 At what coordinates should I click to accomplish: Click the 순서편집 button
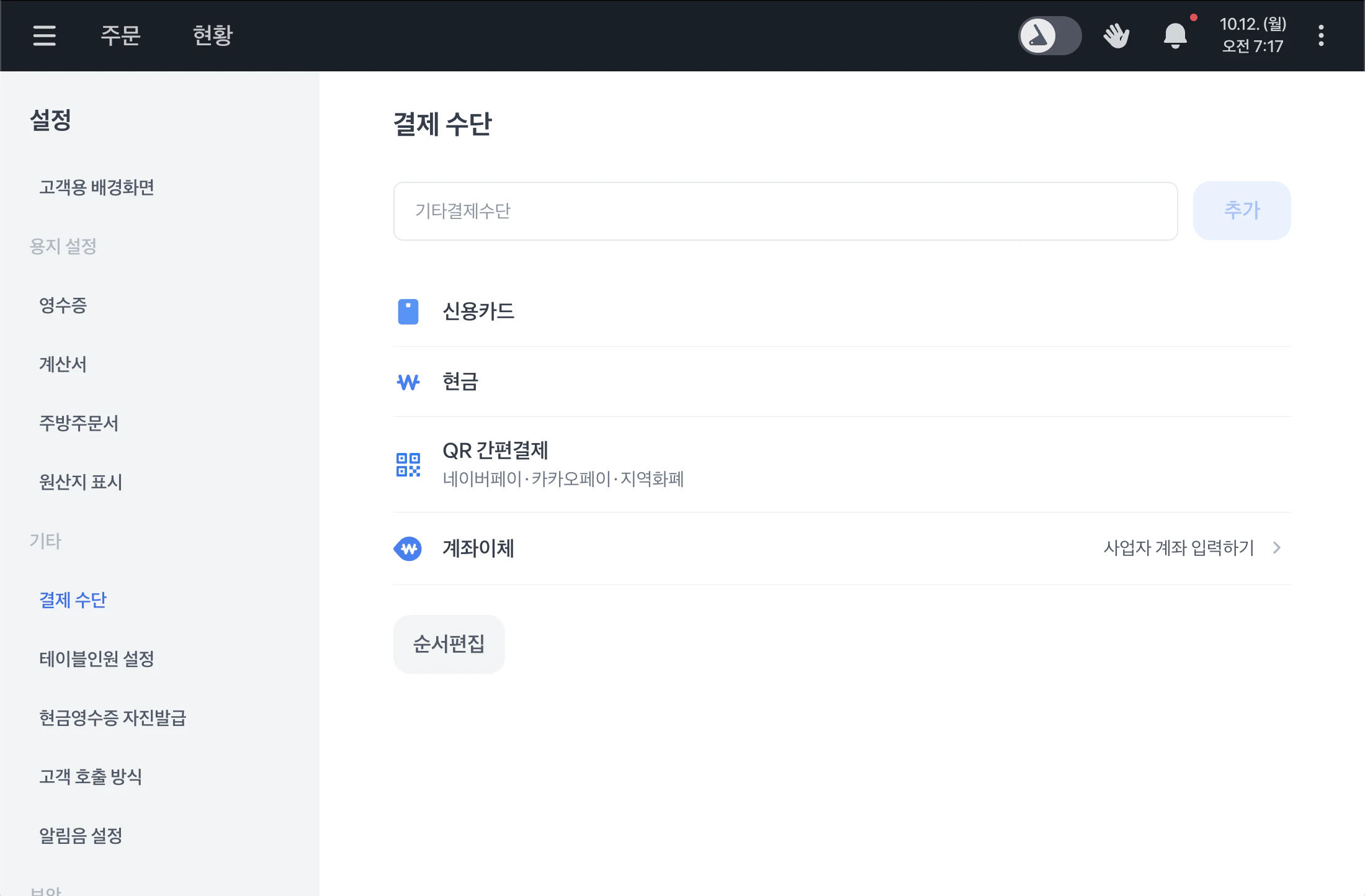click(449, 644)
